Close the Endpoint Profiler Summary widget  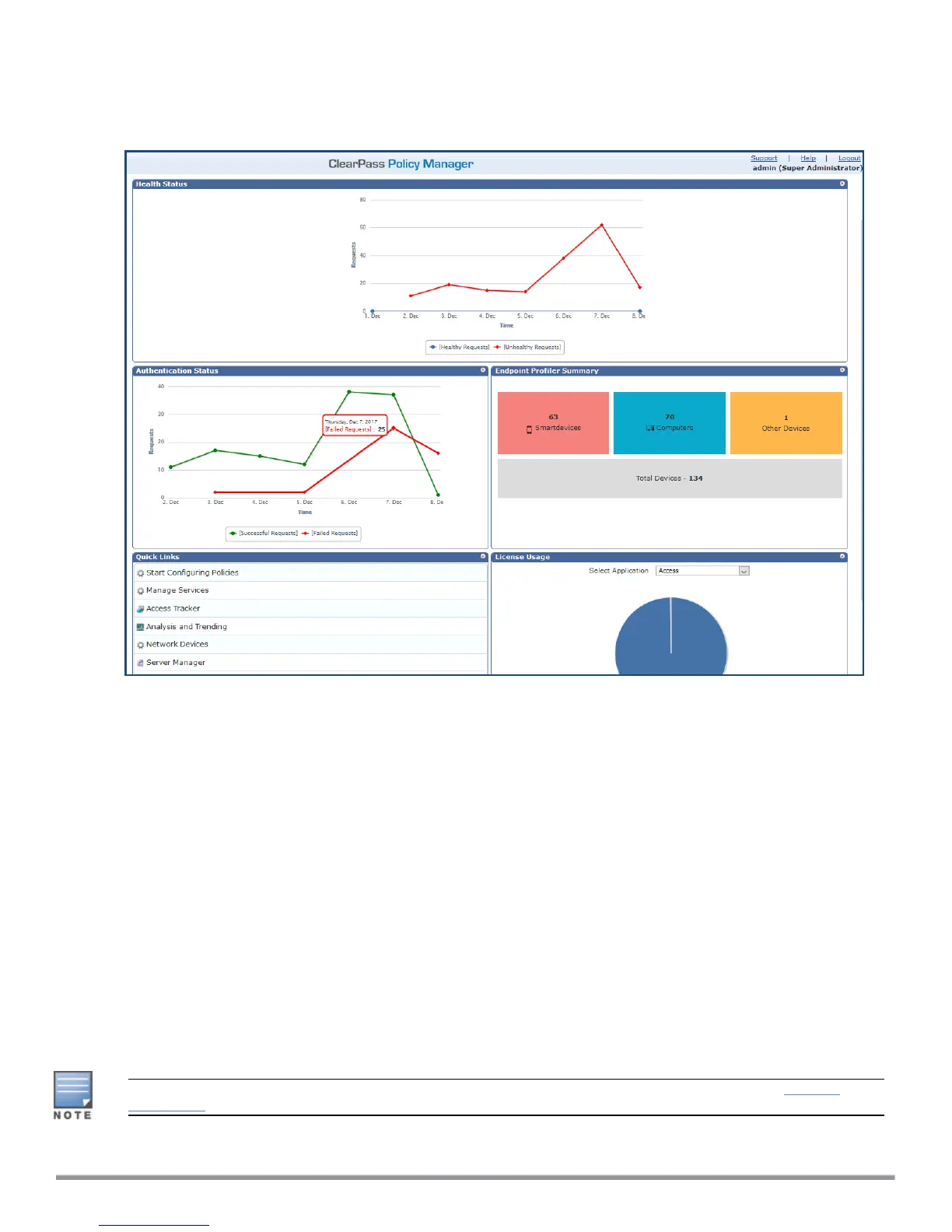(842, 370)
